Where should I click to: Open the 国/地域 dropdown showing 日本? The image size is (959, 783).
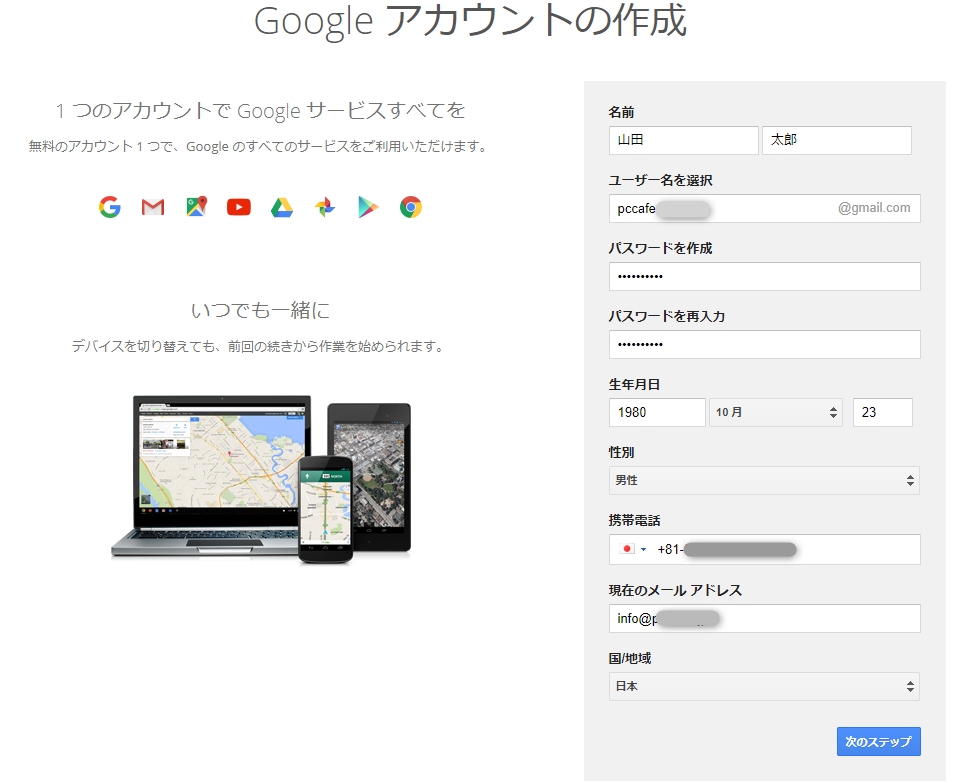click(x=765, y=686)
